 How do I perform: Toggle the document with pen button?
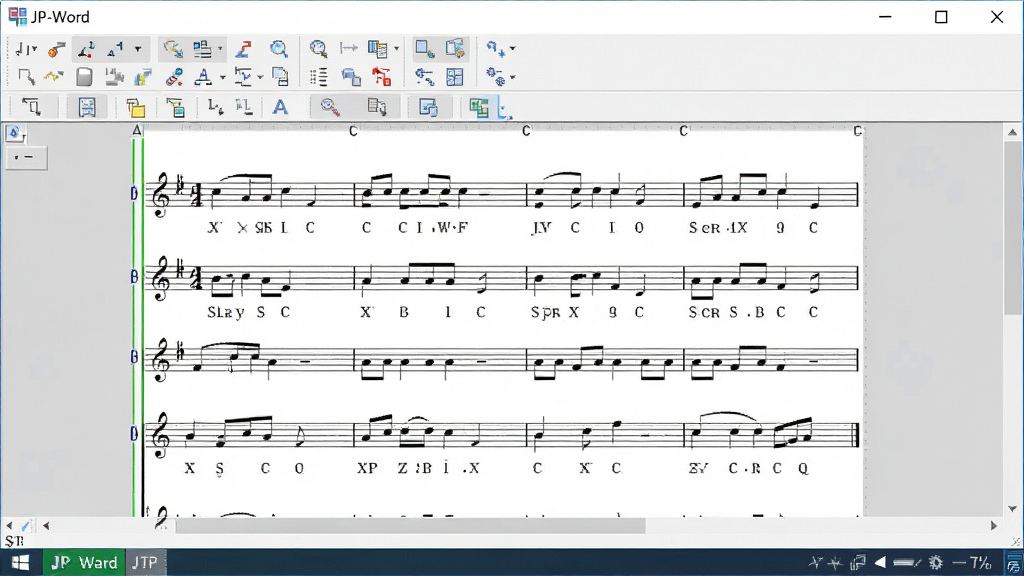tap(377, 107)
